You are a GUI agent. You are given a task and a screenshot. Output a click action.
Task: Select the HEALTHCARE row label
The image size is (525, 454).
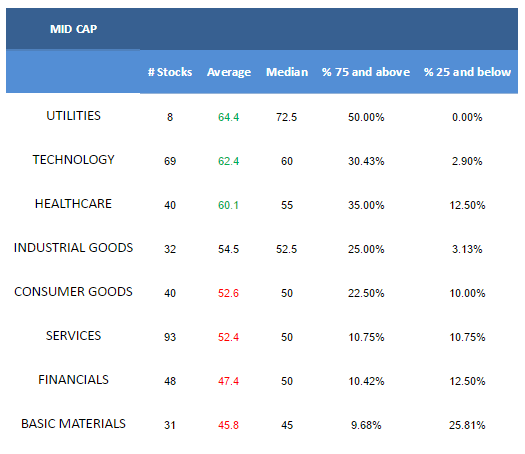[x=73, y=204]
